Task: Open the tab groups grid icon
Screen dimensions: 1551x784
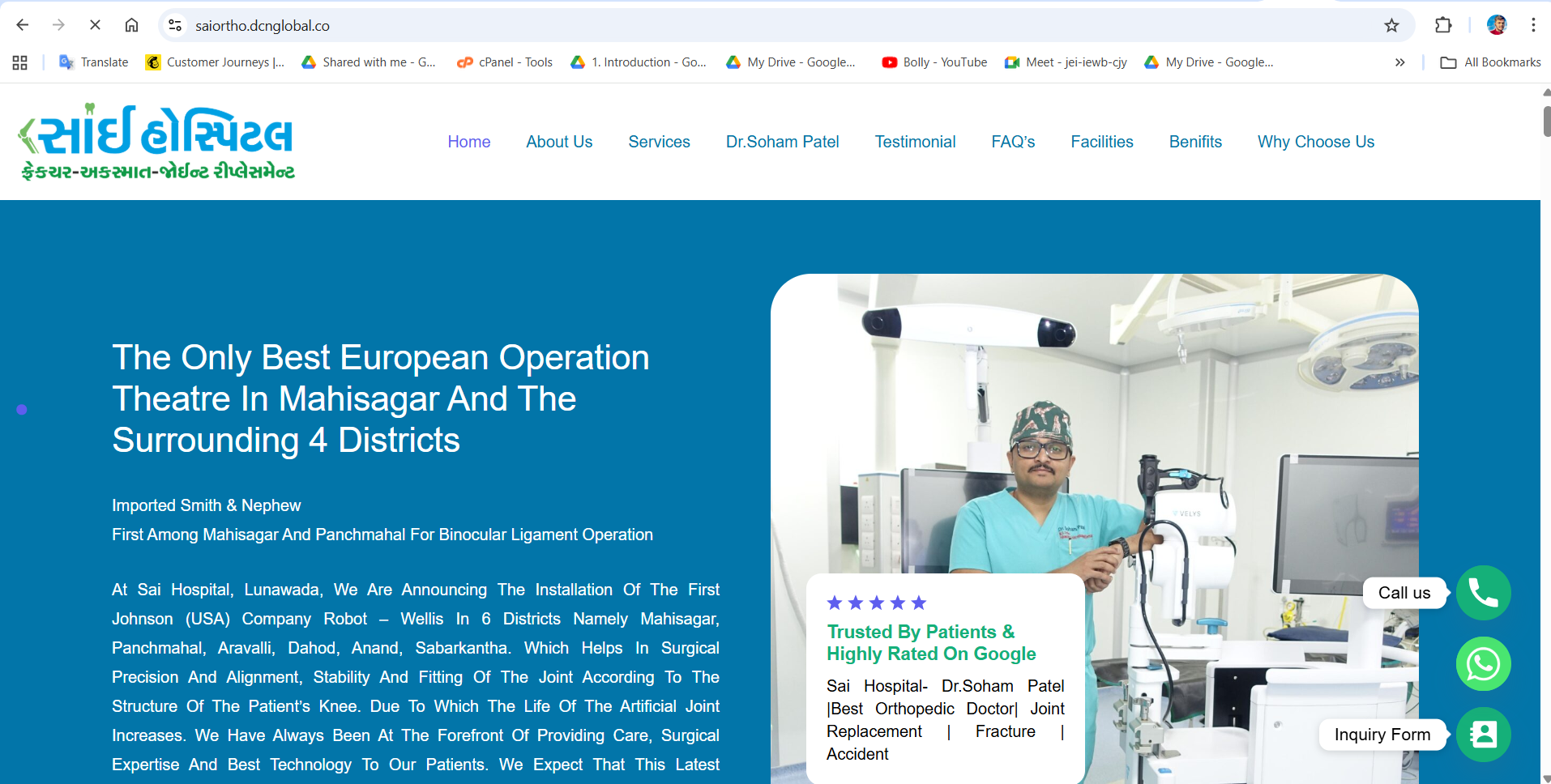Action: (20, 62)
